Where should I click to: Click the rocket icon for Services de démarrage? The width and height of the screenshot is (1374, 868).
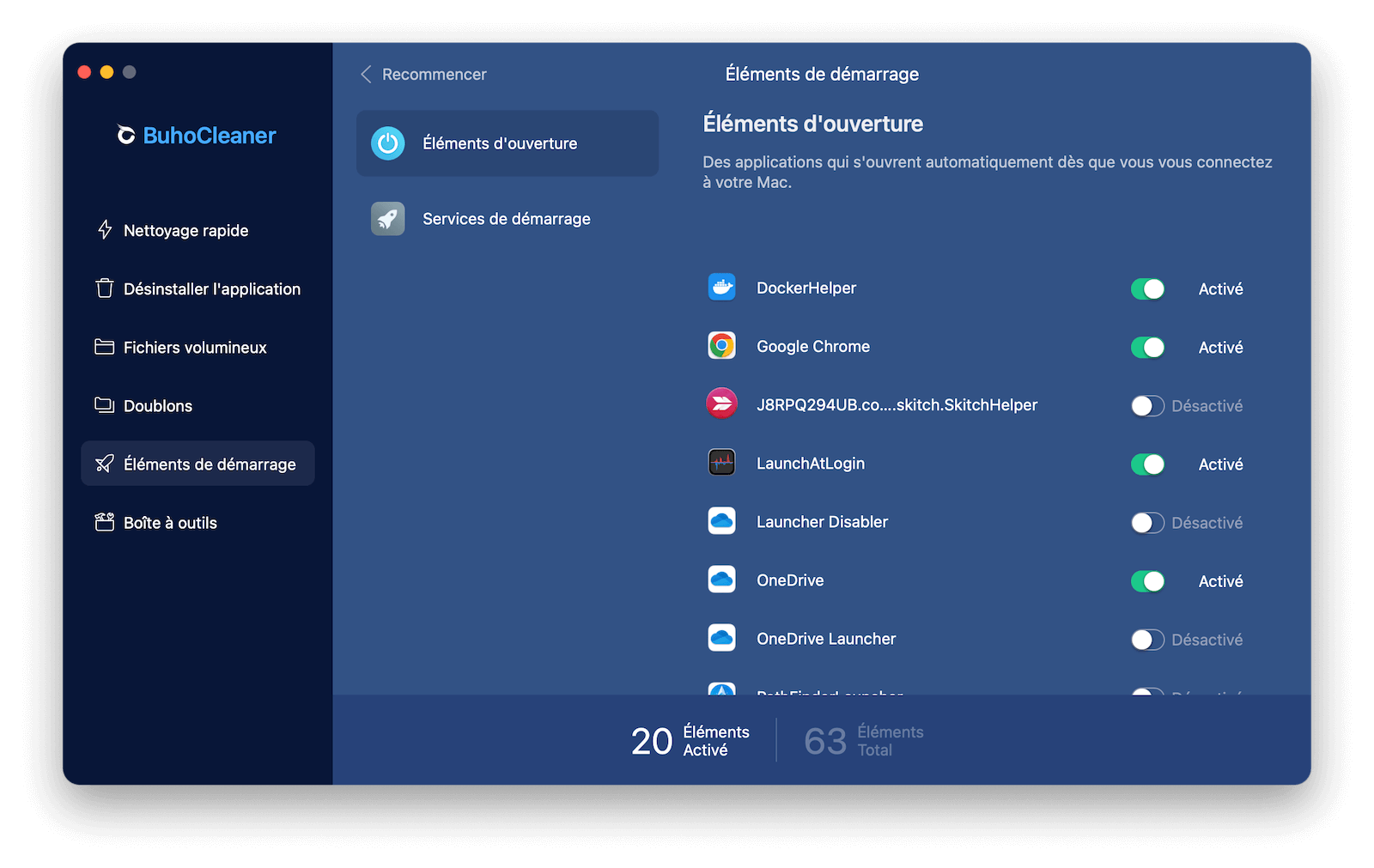pos(388,219)
